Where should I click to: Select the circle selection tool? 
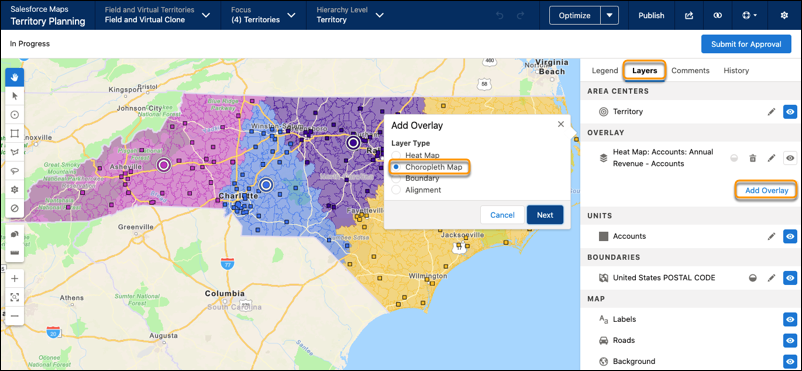tap(14, 115)
